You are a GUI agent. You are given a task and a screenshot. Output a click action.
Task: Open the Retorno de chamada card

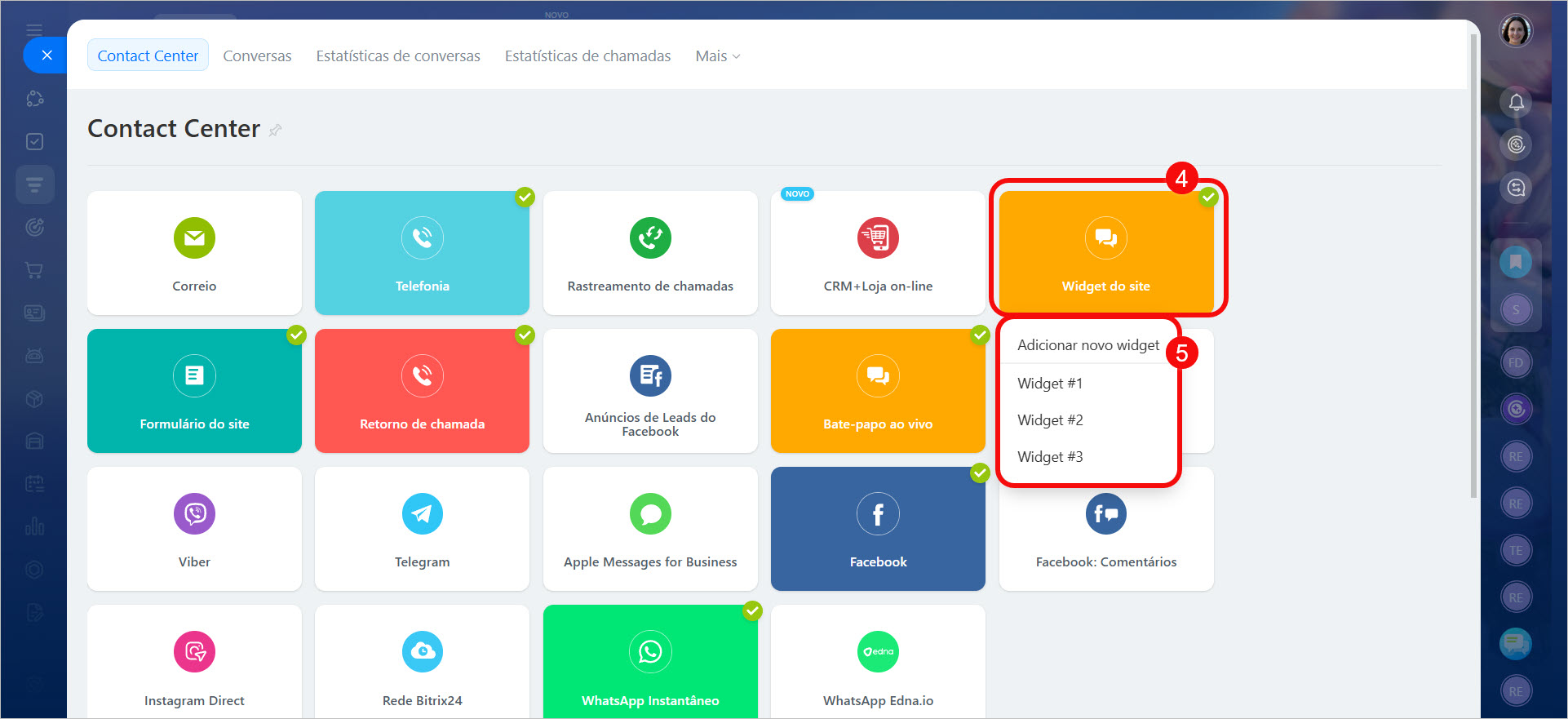(422, 391)
